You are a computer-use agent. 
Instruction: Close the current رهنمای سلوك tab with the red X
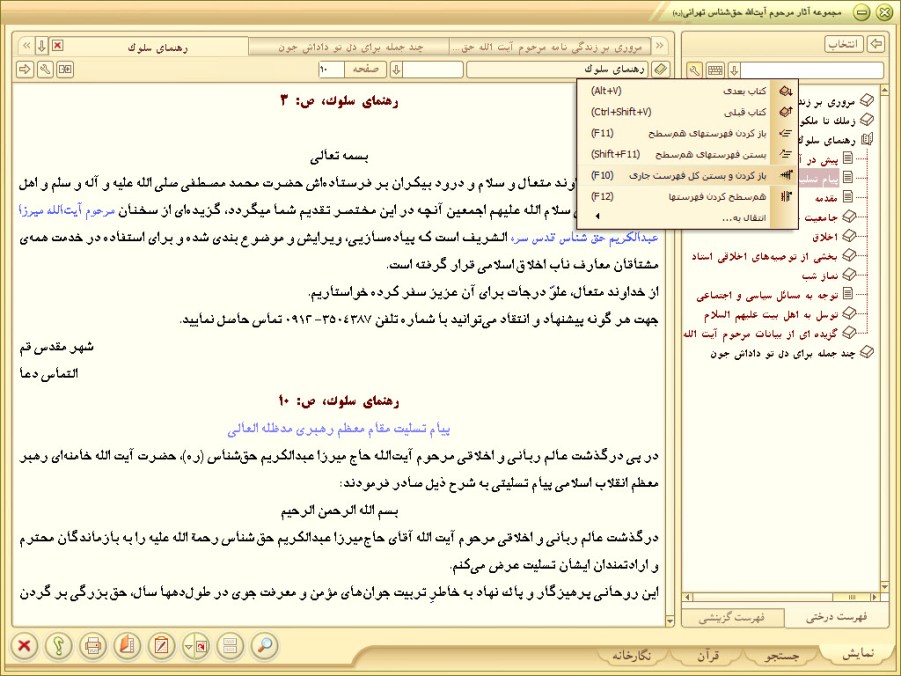point(57,45)
